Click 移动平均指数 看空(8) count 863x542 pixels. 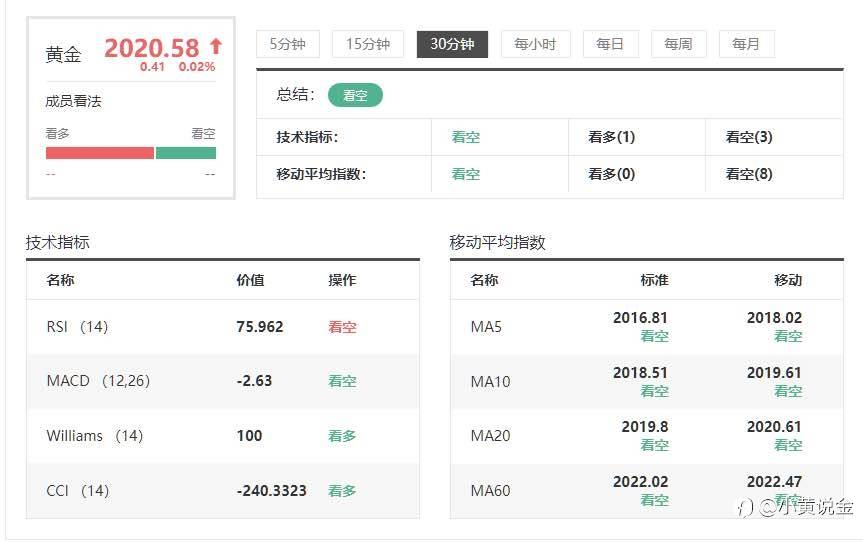tap(748, 174)
